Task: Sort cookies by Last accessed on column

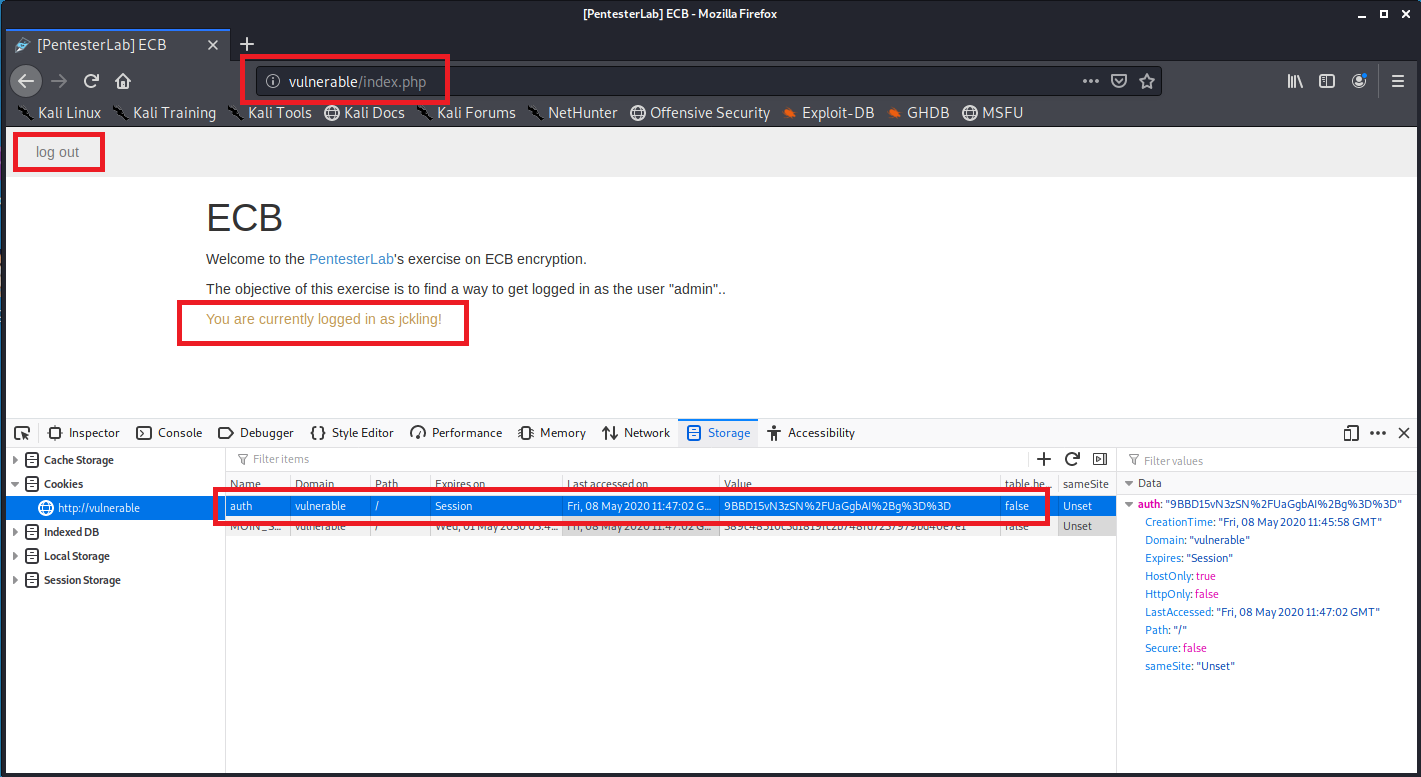Action: coord(641,484)
